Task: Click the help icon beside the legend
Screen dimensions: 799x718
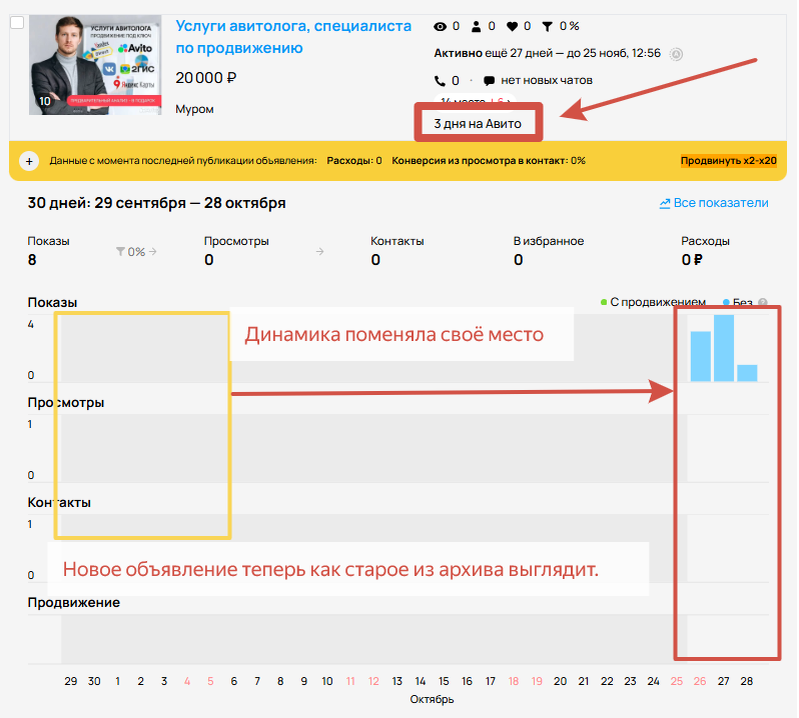Action: 763,302
